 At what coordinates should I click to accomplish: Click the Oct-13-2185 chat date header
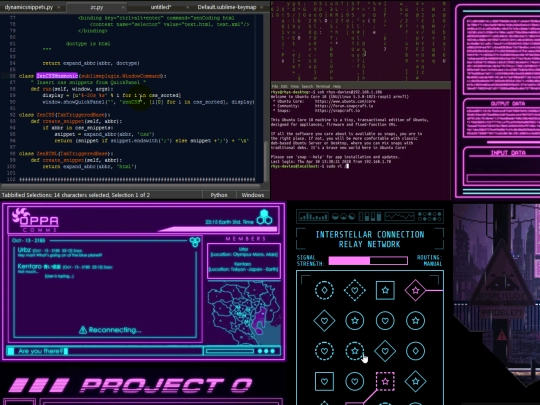pyautogui.click(x=28, y=240)
